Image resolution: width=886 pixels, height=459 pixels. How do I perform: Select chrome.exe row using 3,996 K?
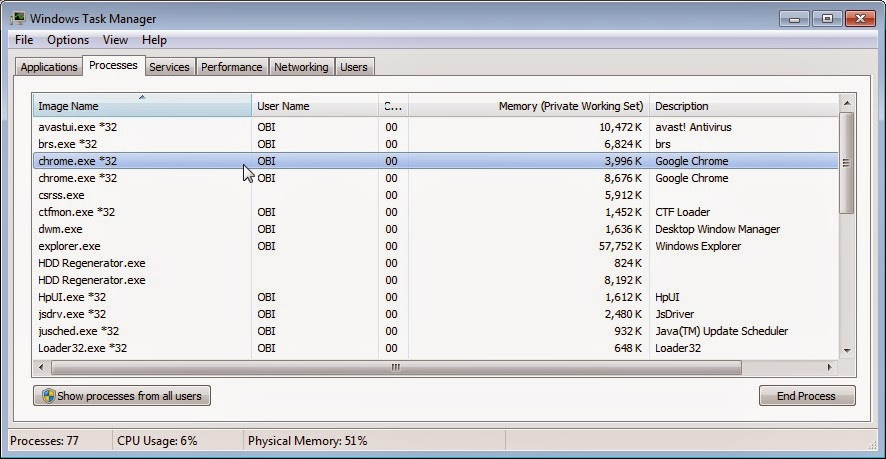[436, 161]
